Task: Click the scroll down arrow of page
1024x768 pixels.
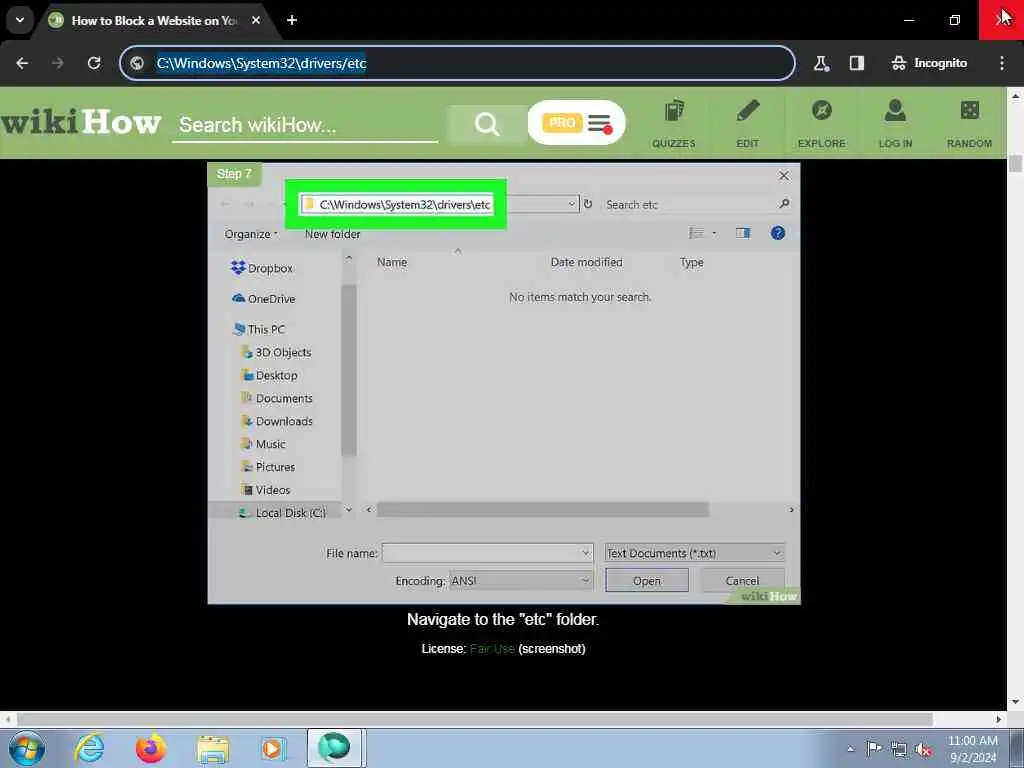Action: 1016,703
